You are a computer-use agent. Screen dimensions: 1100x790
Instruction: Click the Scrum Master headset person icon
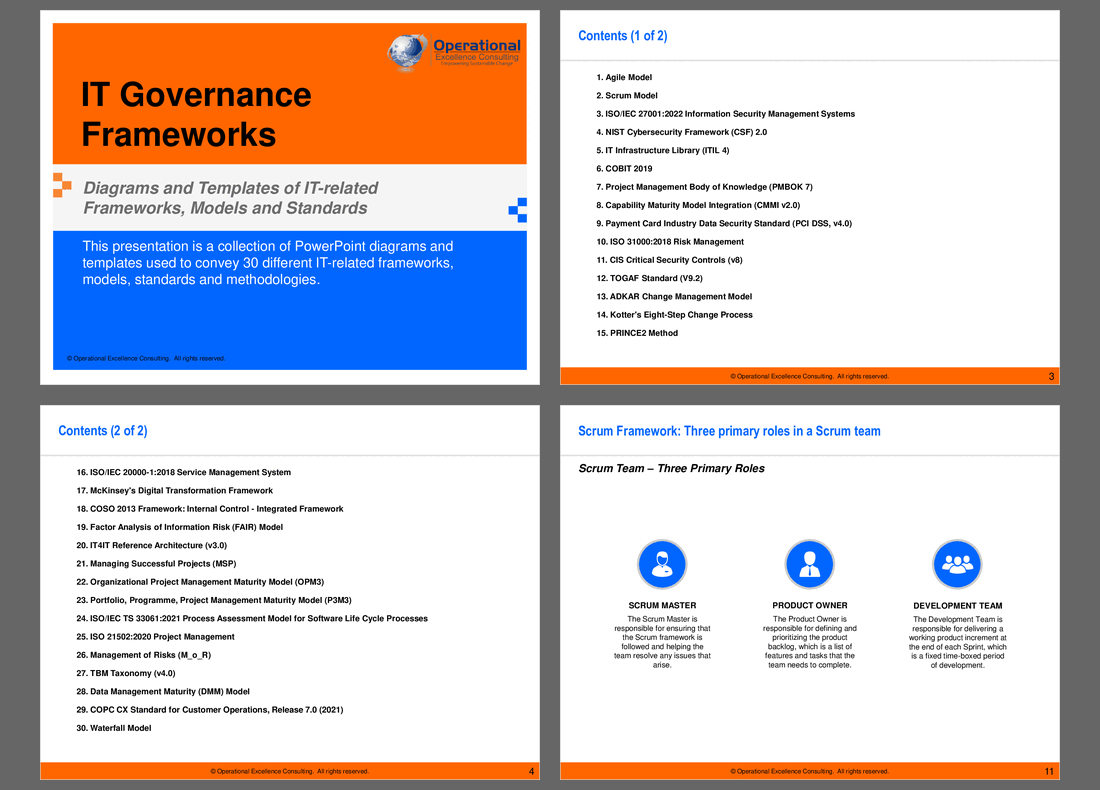pyautogui.click(x=662, y=564)
